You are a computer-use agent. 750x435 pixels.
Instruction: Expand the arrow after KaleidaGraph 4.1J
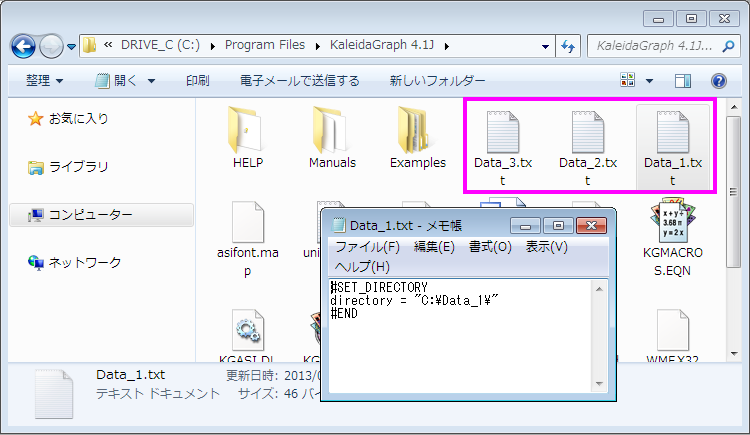(x=446, y=46)
